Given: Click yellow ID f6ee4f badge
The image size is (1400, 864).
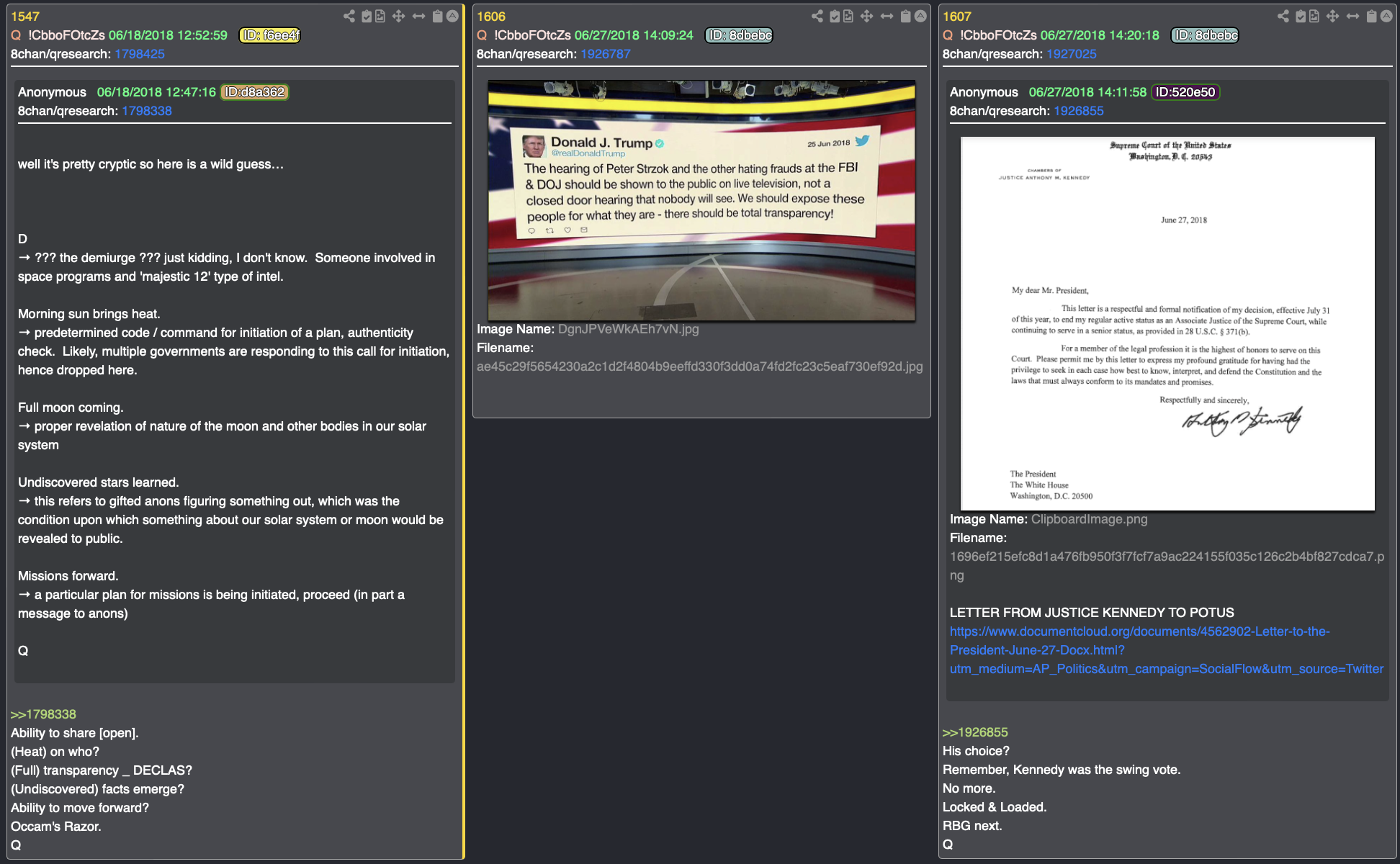Looking at the screenshot, I should [270, 35].
